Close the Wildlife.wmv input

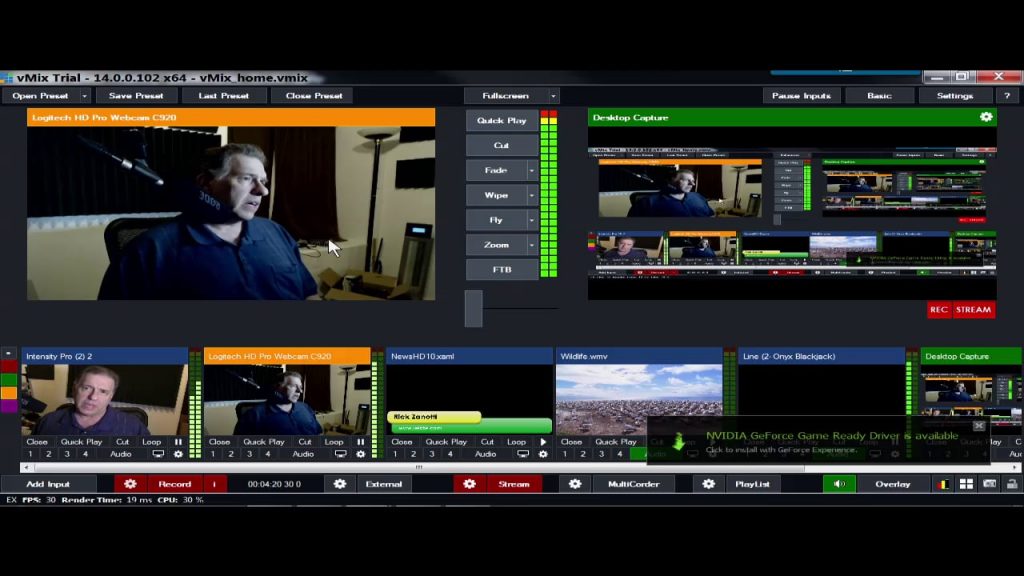[x=571, y=442]
